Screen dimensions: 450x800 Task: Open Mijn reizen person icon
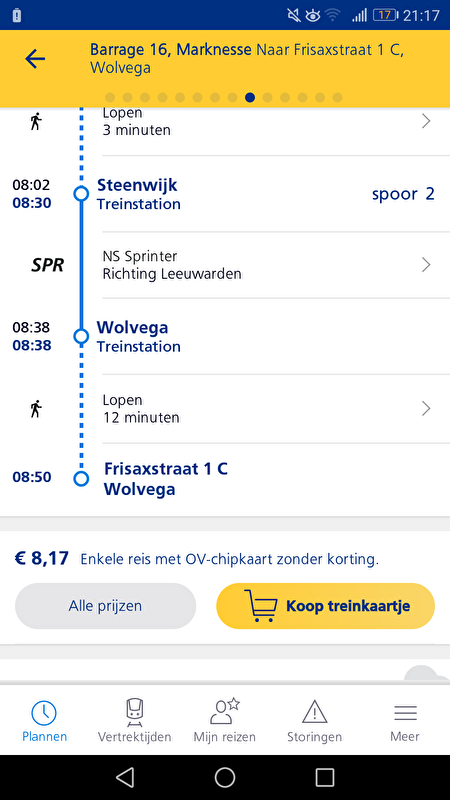pyautogui.click(x=224, y=712)
